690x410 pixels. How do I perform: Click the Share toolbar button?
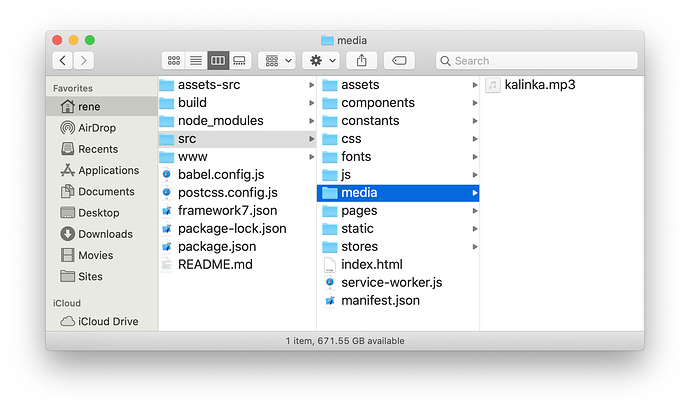tap(361, 60)
